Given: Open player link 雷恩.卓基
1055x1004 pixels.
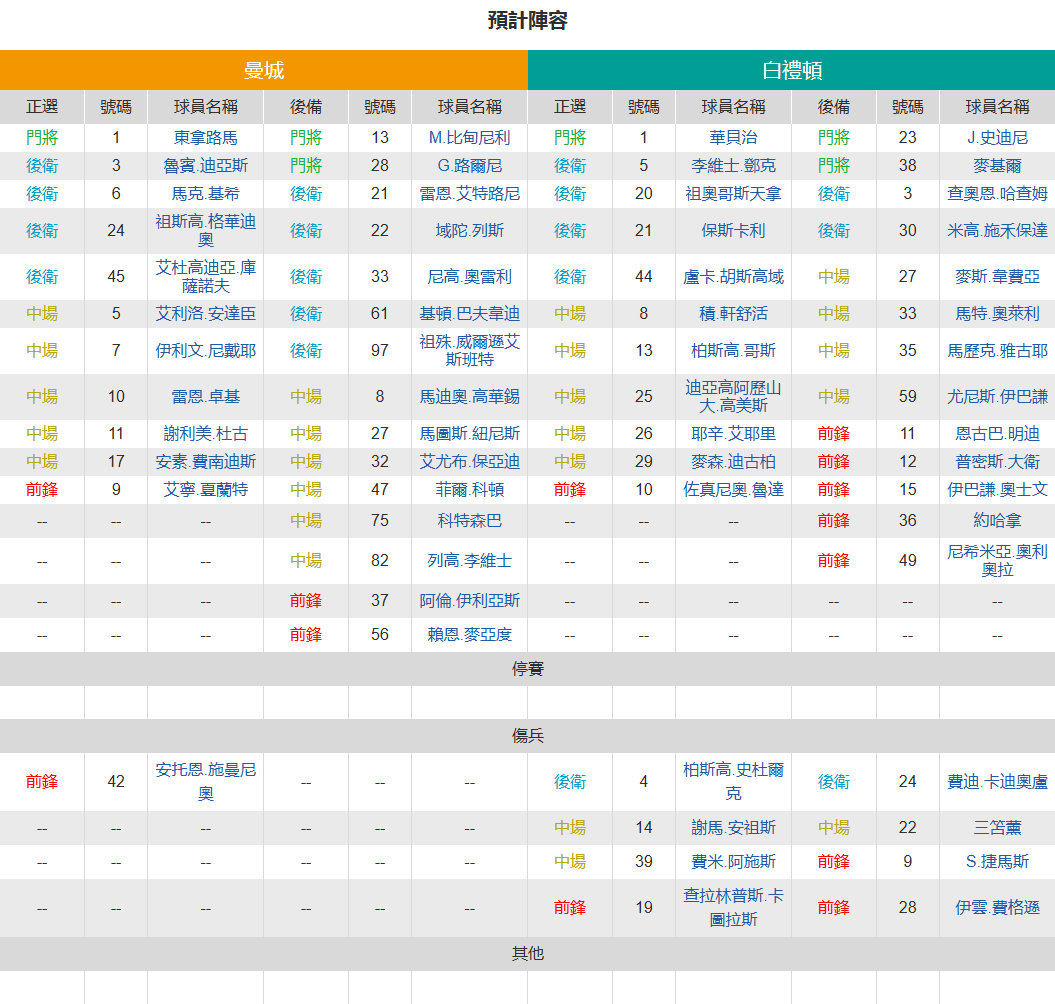Looking at the screenshot, I should 205,397.
